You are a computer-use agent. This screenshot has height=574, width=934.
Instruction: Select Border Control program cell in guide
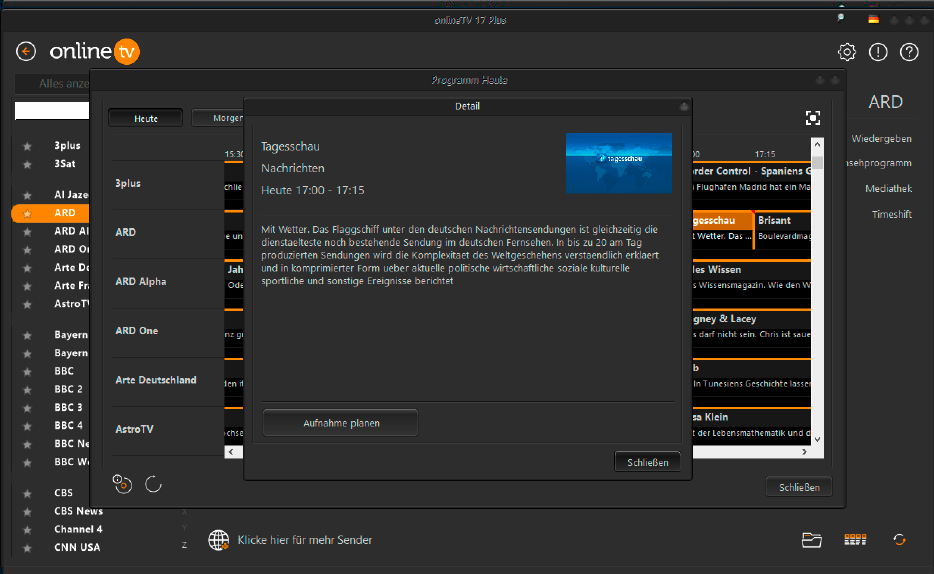click(751, 178)
